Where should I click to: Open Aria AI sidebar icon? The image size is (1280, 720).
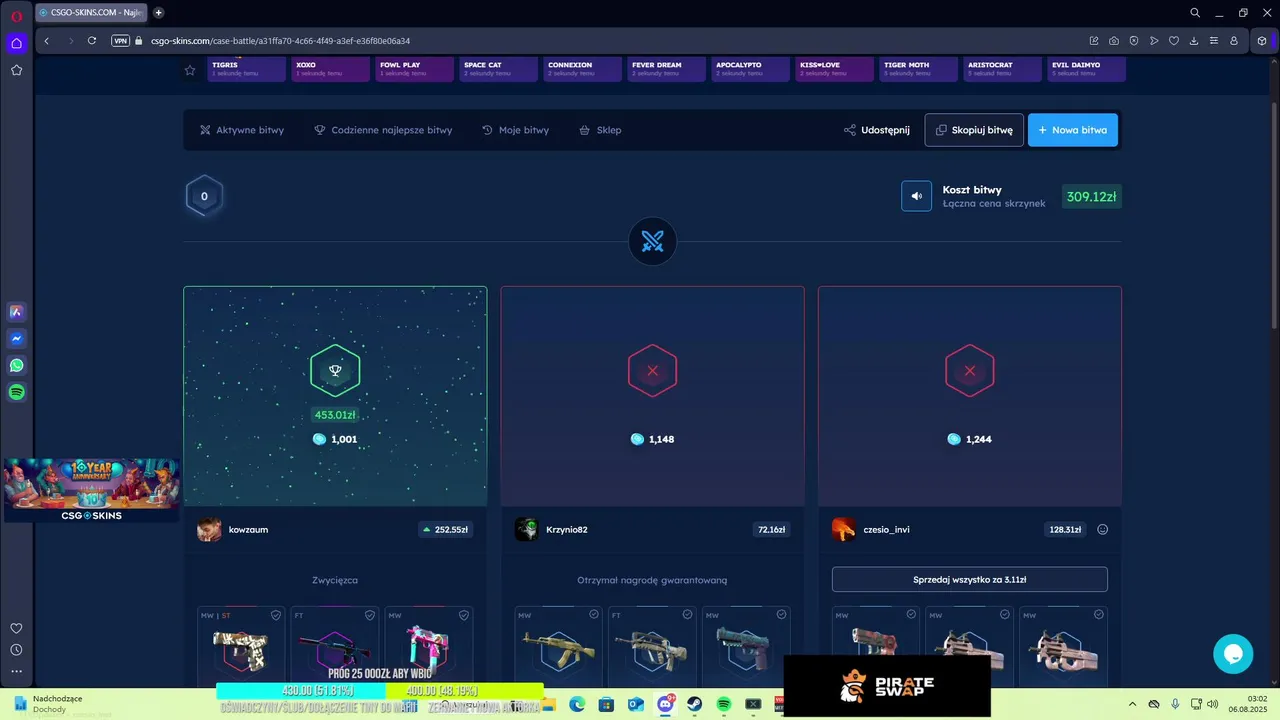click(x=16, y=312)
